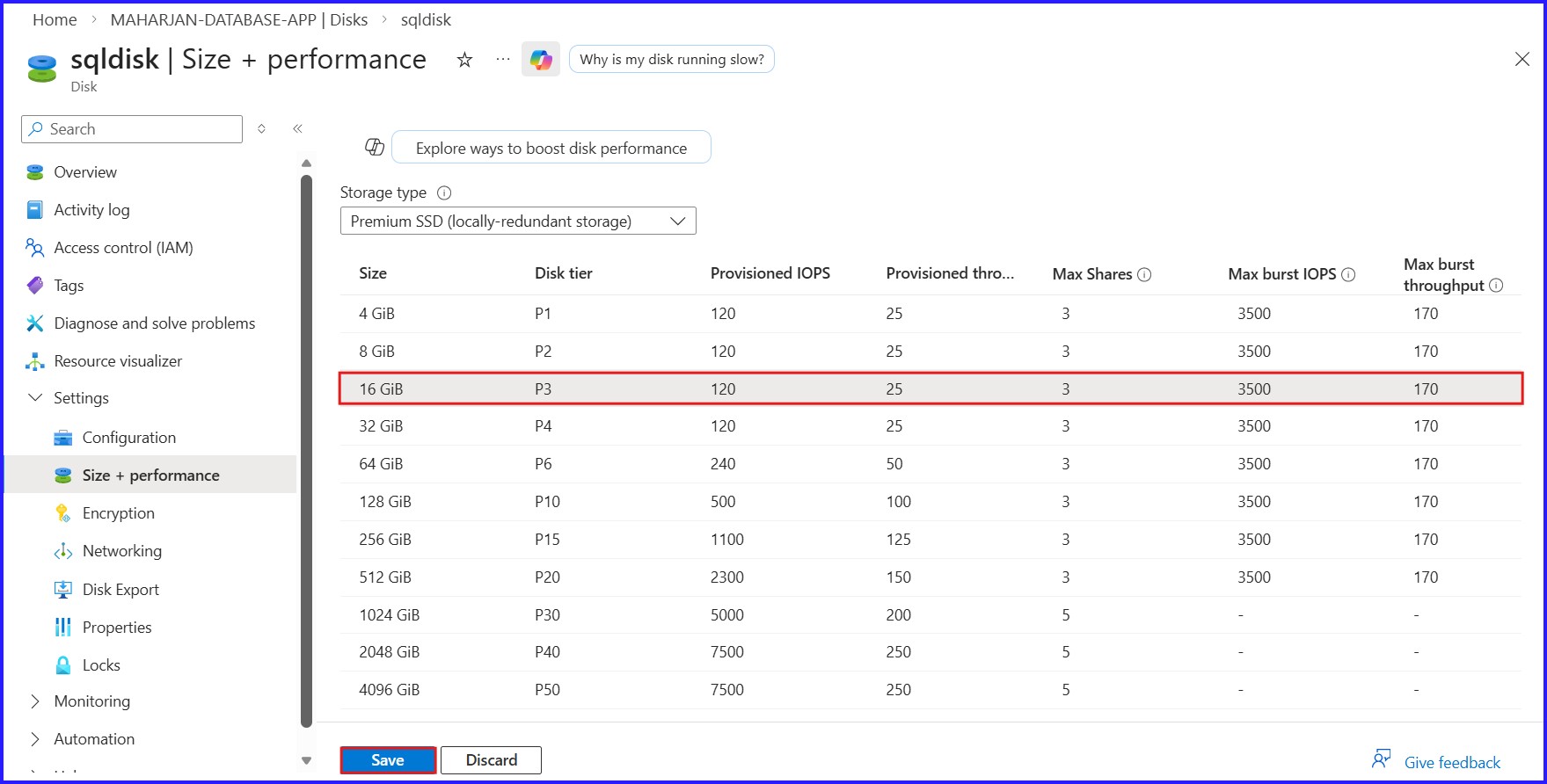Image resolution: width=1547 pixels, height=784 pixels.
Task: Click the Give feedback icon
Action: tap(1381, 759)
